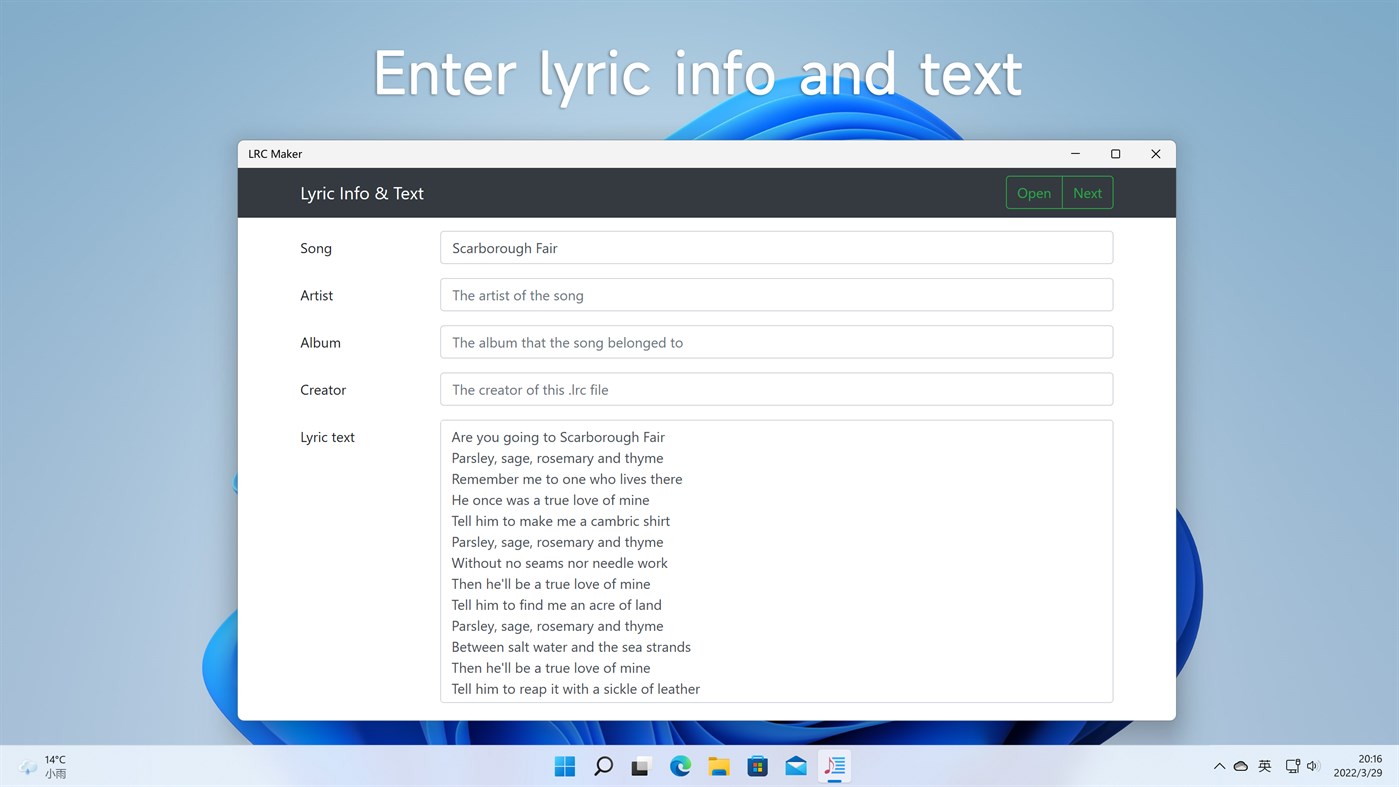1399x787 pixels.
Task: Click Next to proceed to timing step
Action: click(1087, 192)
